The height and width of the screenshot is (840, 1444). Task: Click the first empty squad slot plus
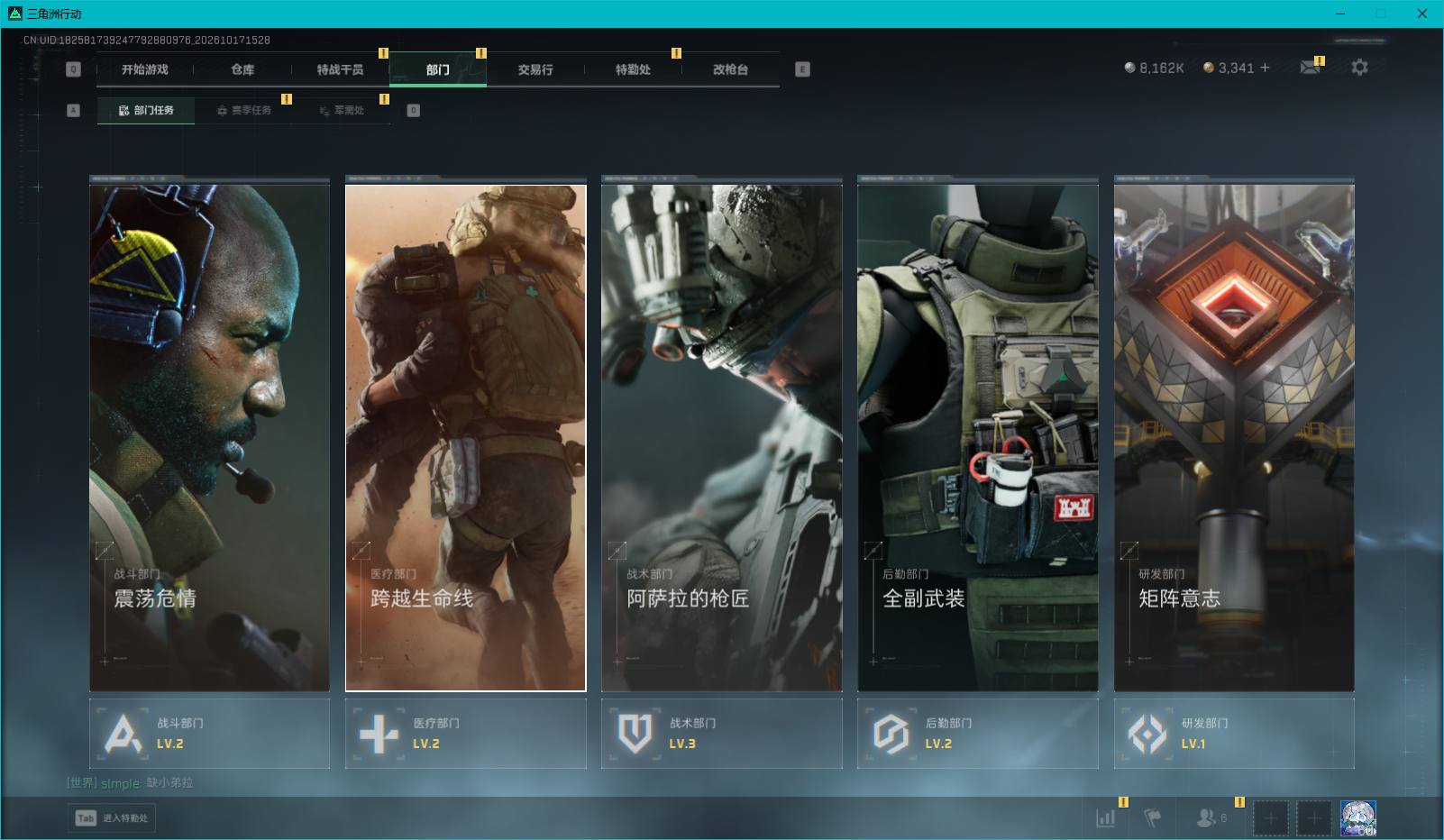click(x=1270, y=818)
